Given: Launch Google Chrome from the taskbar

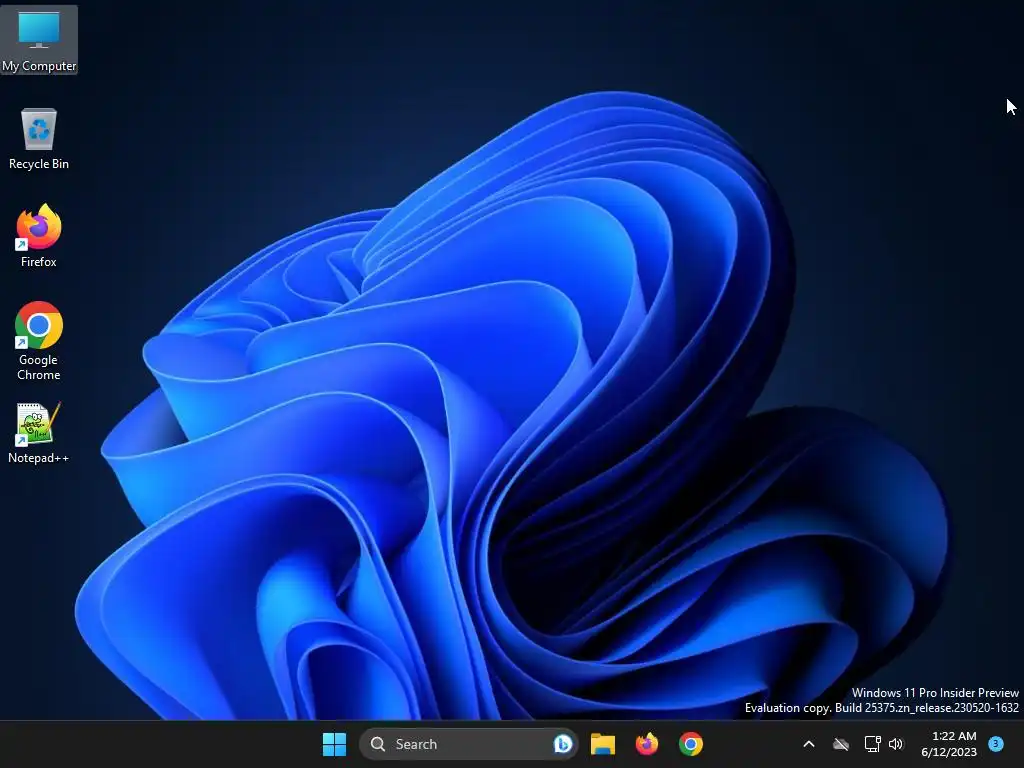Looking at the screenshot, I should coord(690,744).
